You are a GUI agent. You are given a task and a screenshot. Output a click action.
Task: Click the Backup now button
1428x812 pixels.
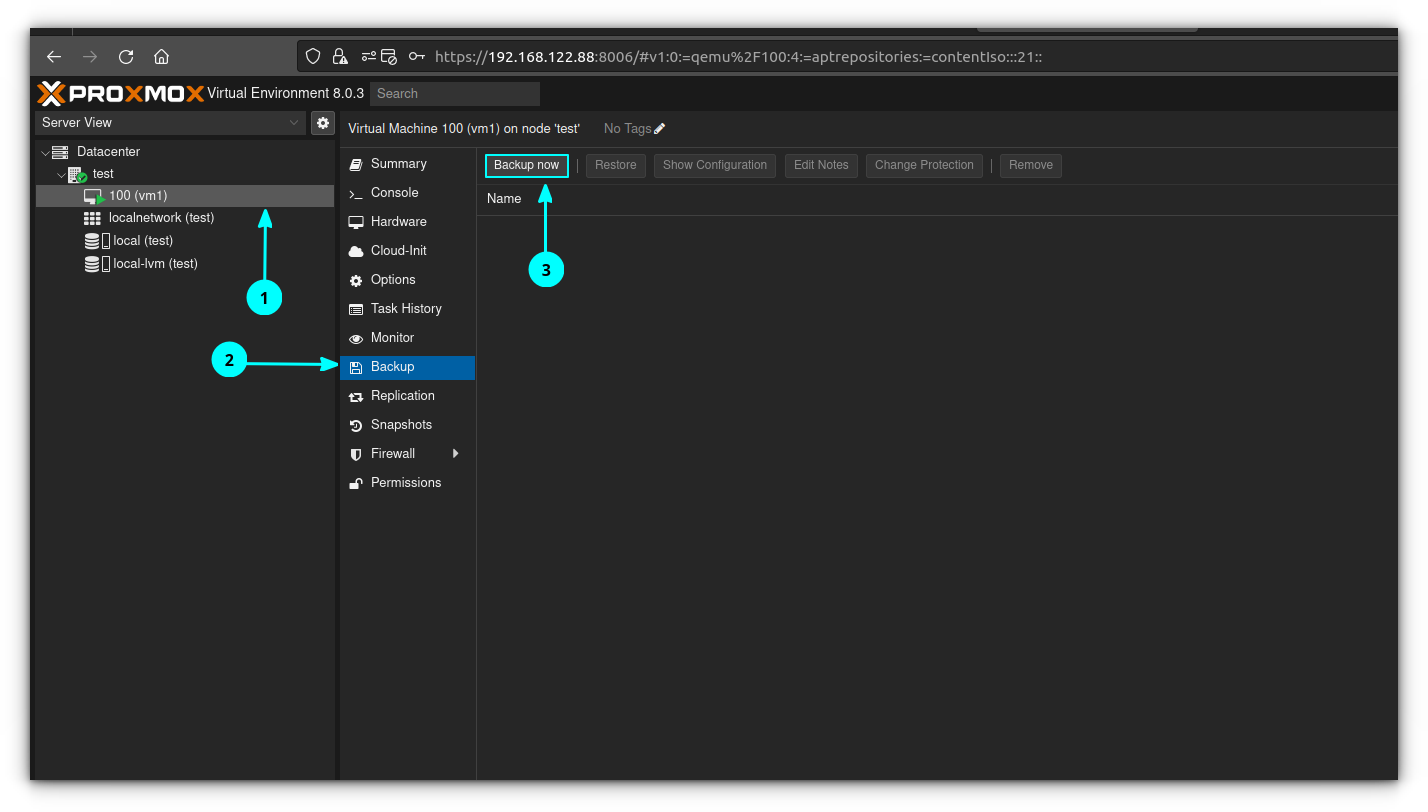coord(526,166)
